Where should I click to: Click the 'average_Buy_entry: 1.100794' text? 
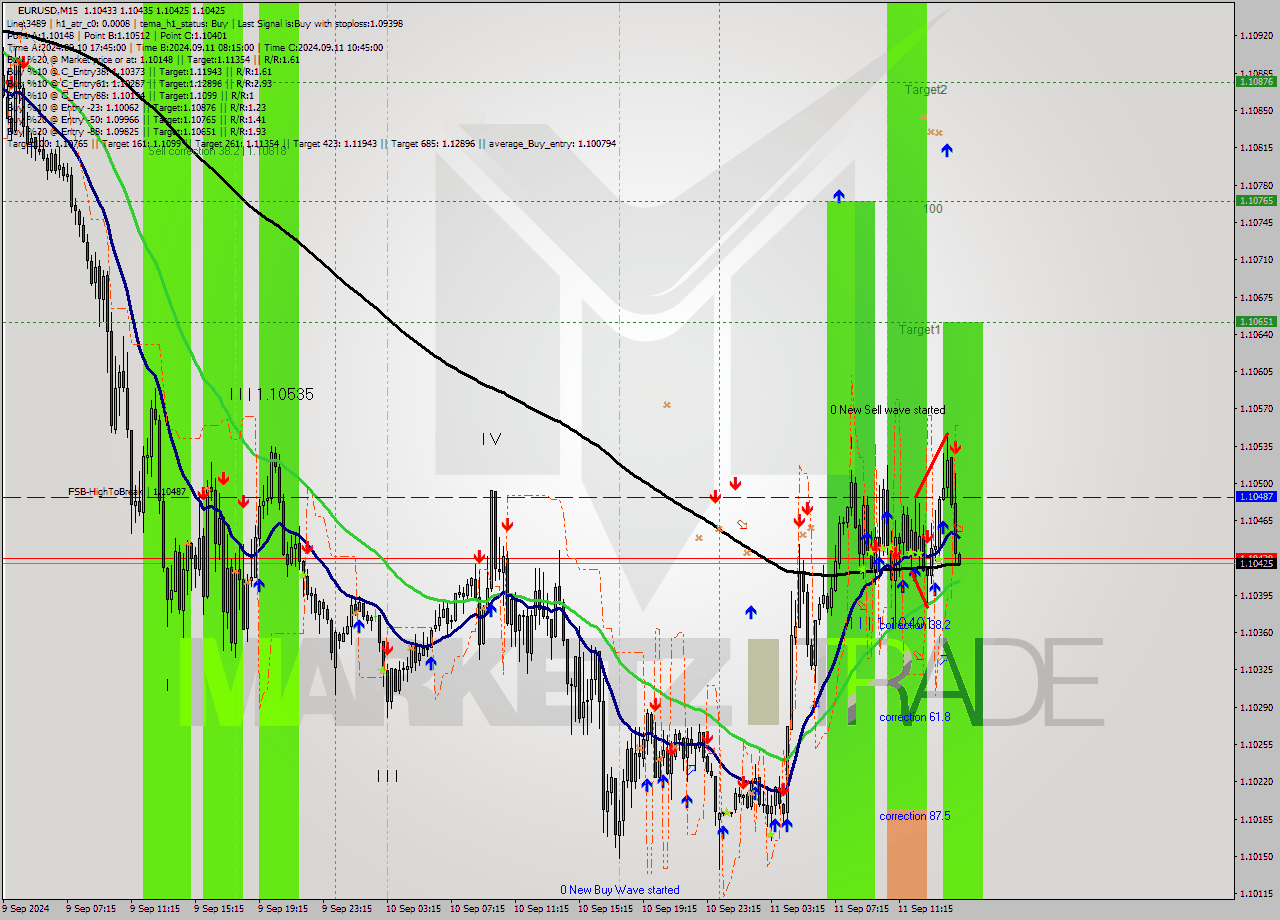click(x=553, y=144)
